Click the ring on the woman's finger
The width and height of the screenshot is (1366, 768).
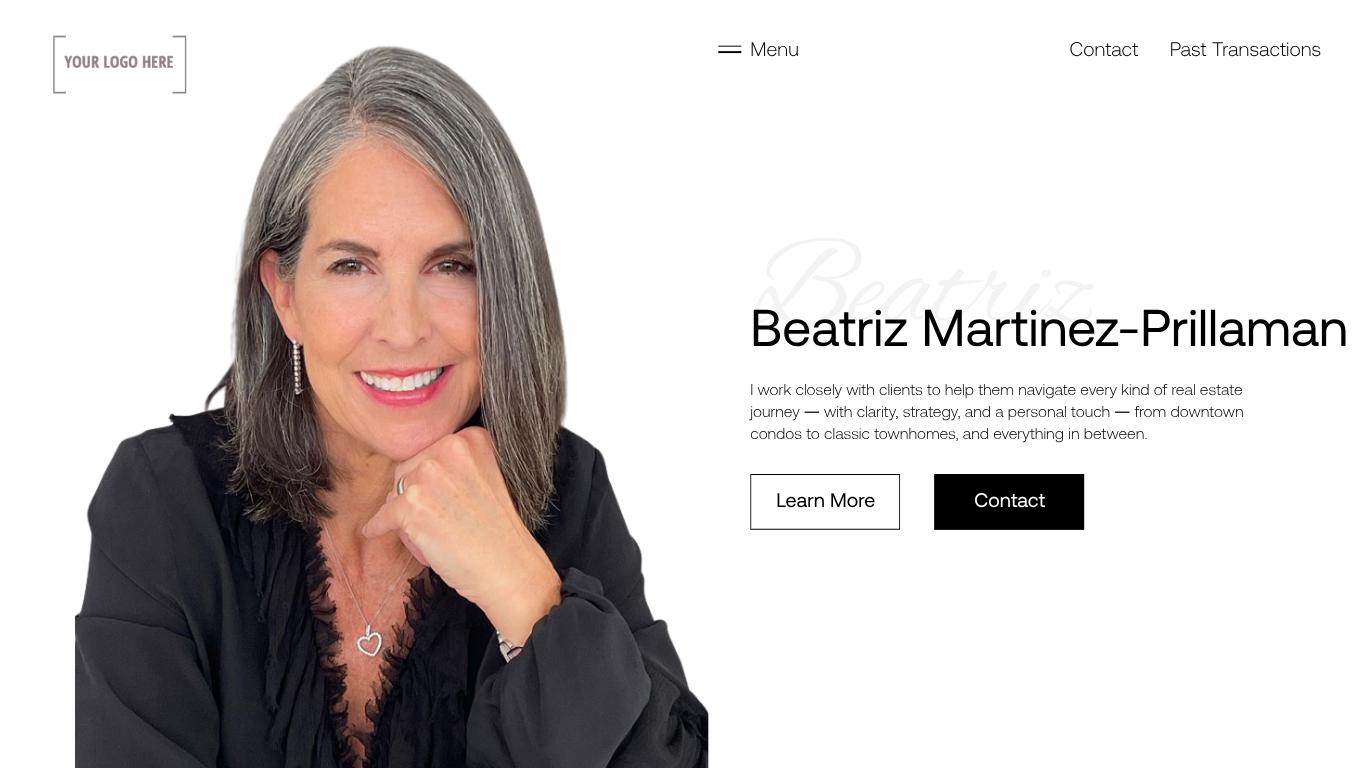coord(402,485)
